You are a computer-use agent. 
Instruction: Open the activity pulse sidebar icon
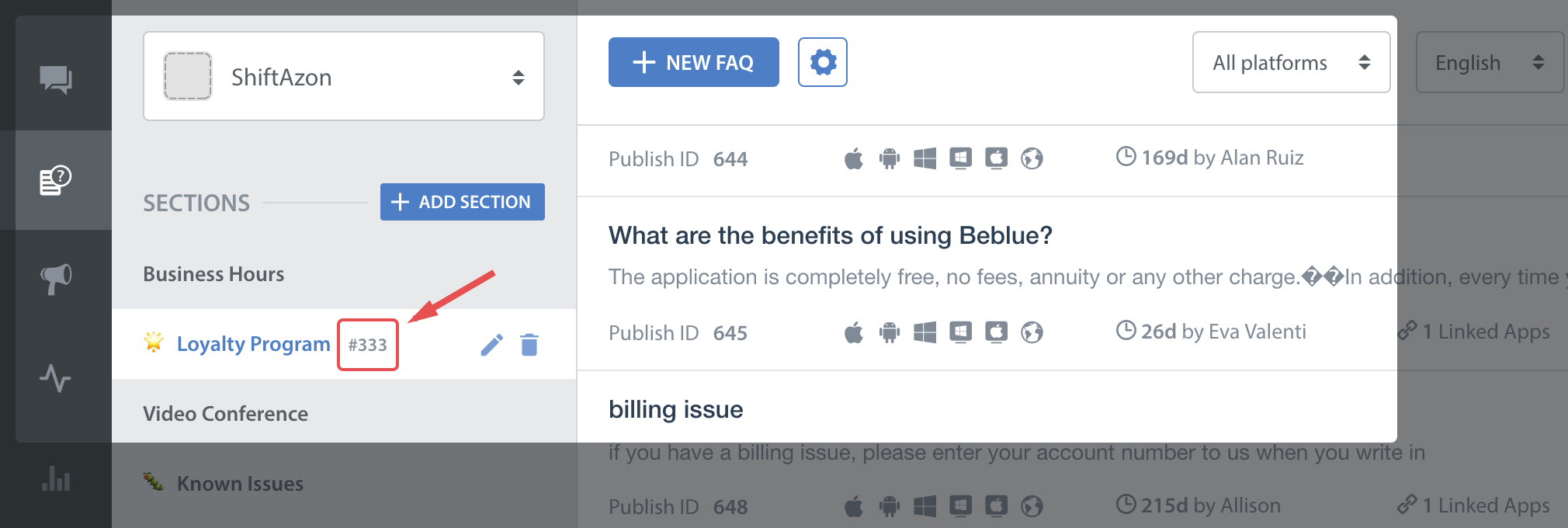point(56,379)
